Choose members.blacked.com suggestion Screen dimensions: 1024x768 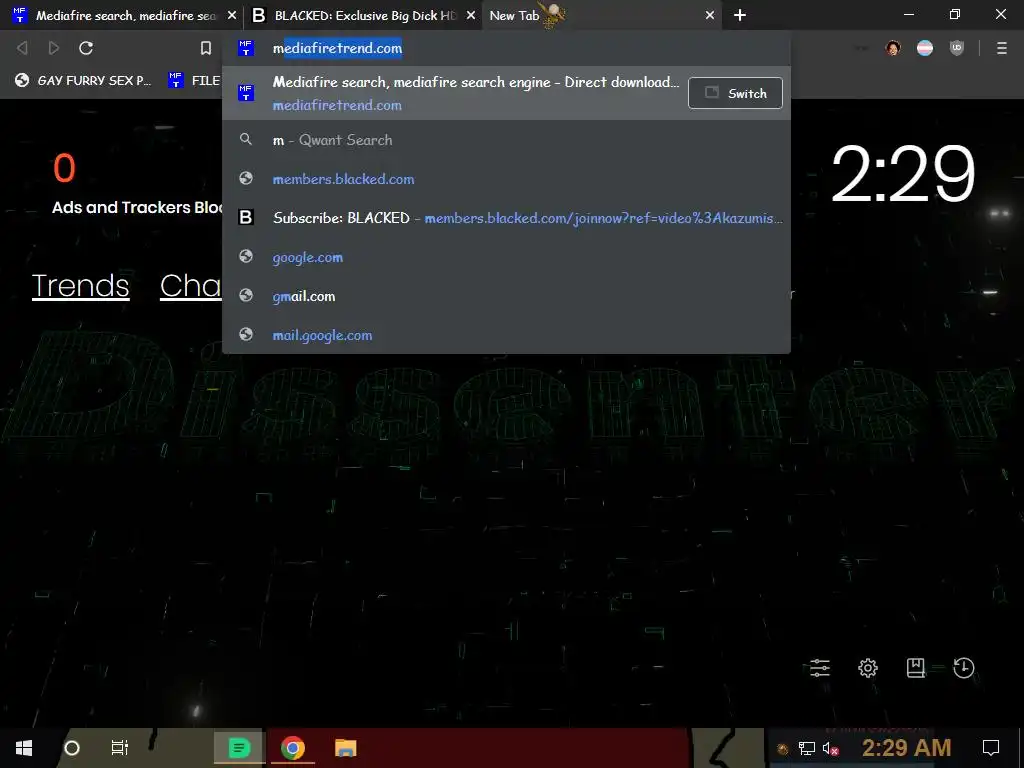click(507, 179)
